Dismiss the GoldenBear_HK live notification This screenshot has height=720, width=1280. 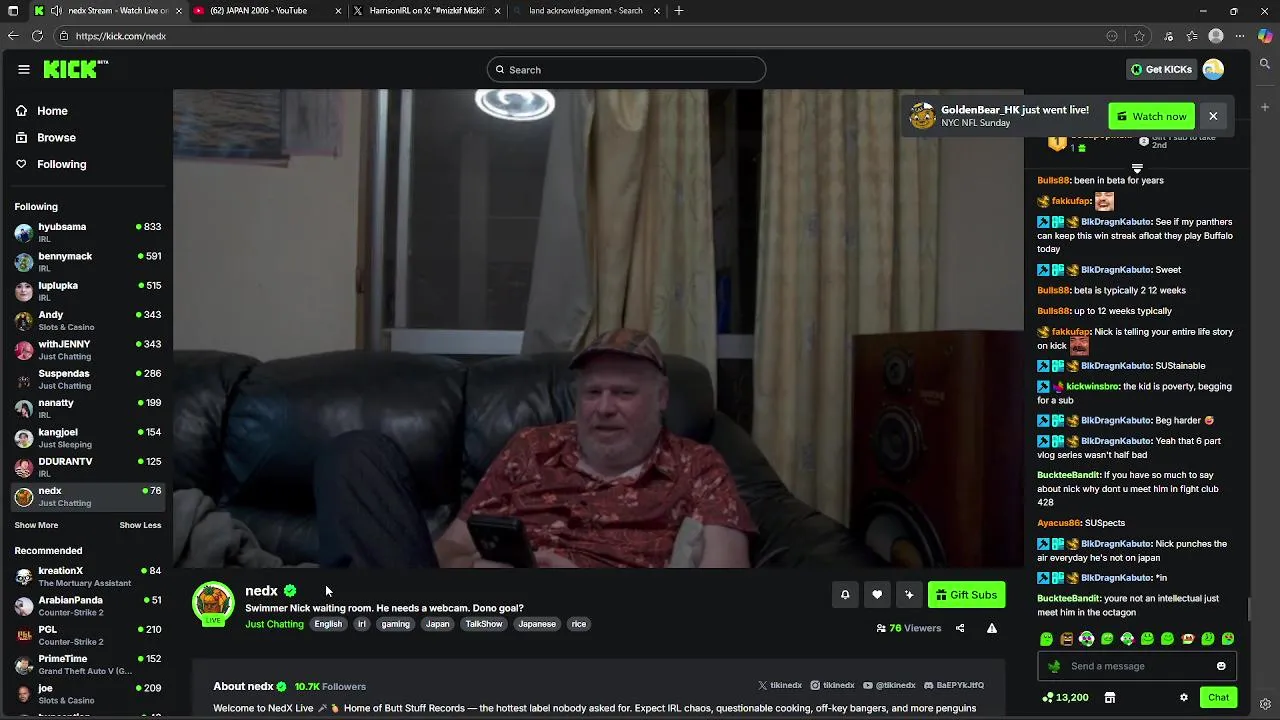pos(1213,116)
